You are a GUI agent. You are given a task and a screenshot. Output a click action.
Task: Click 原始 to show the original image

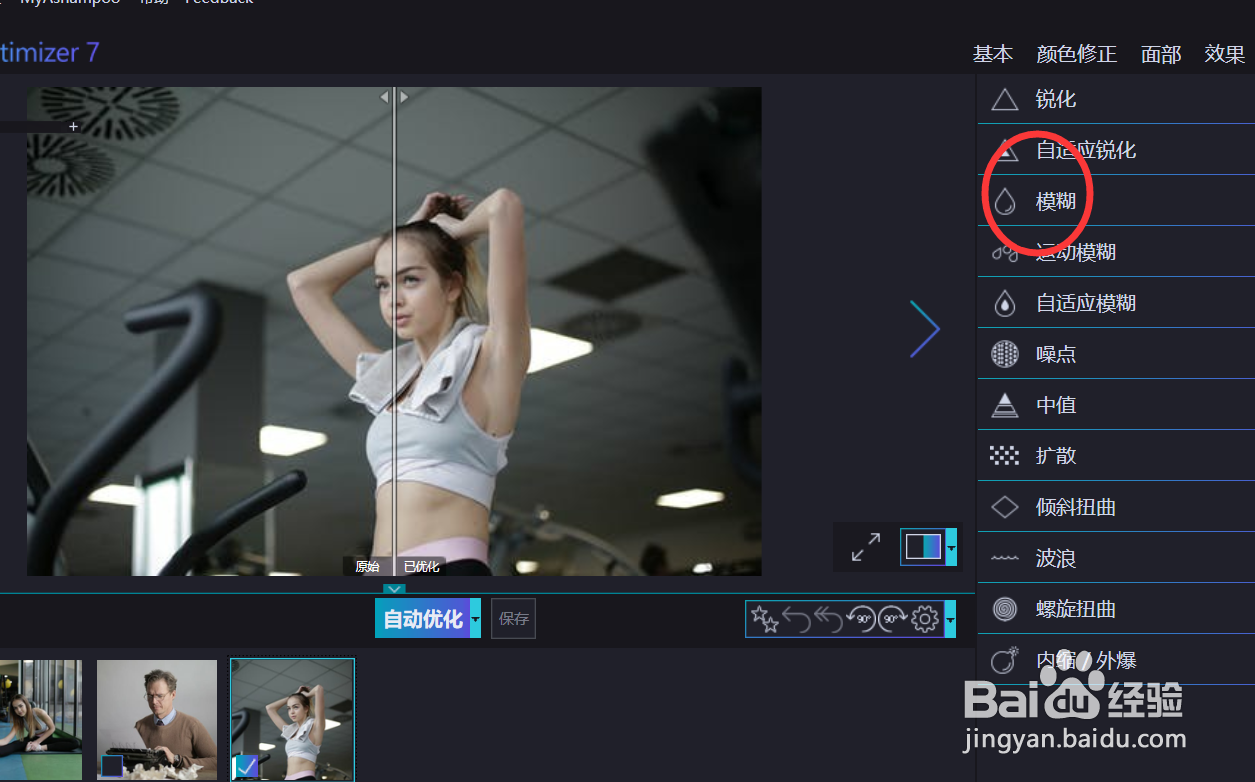[x=368, y=566]
